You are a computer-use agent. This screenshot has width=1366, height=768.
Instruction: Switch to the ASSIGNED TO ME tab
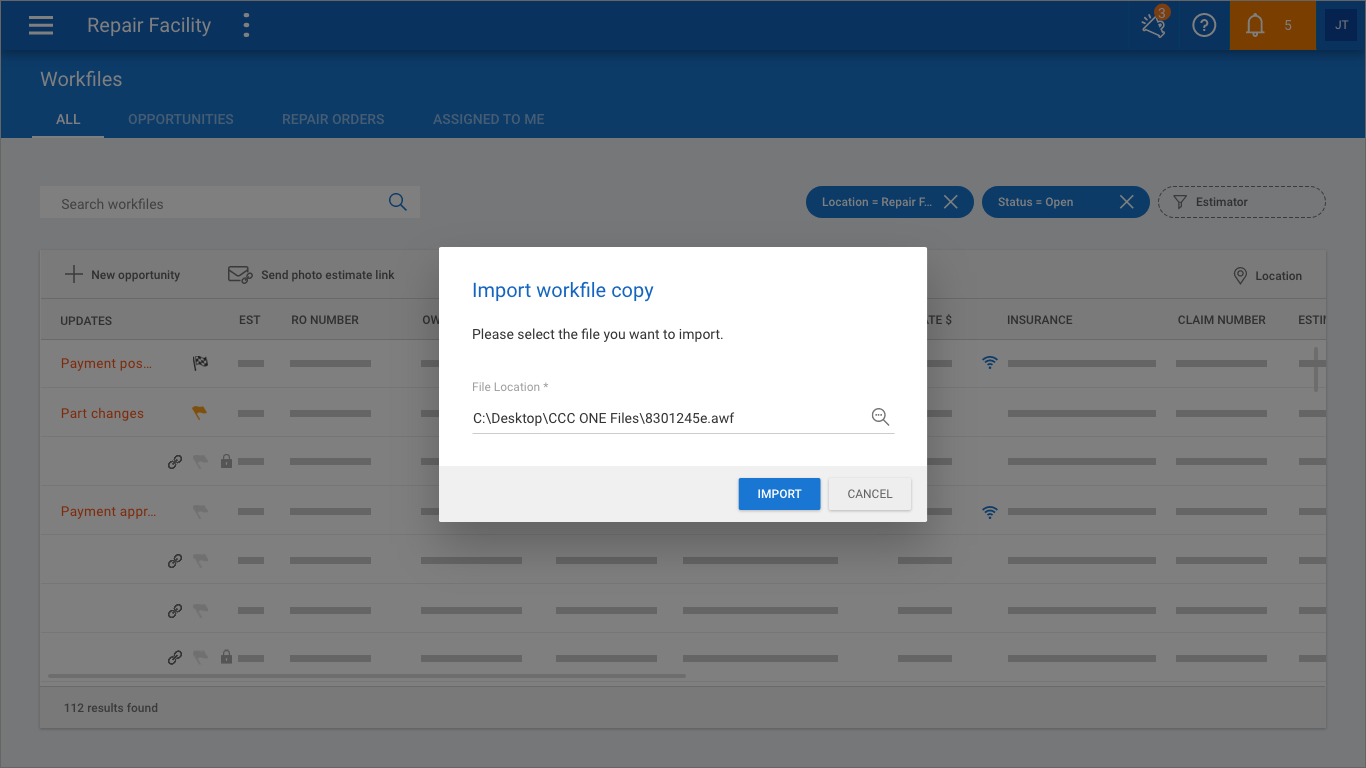click(489, 119)
